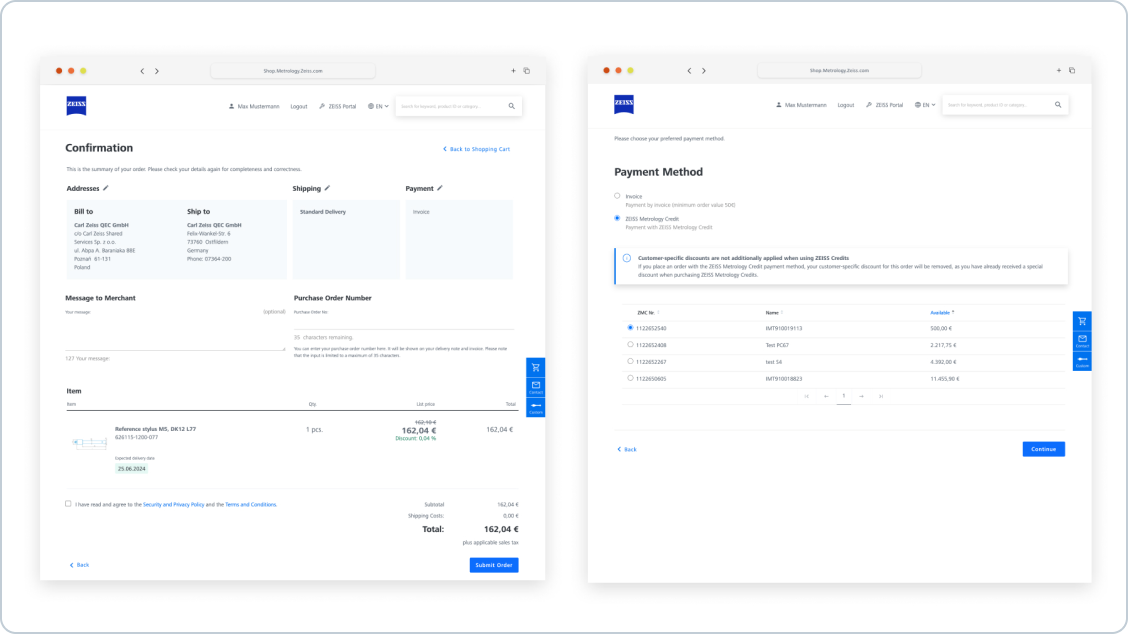Click the ZEISS logo on the Payment Method page

coord(624,104)
